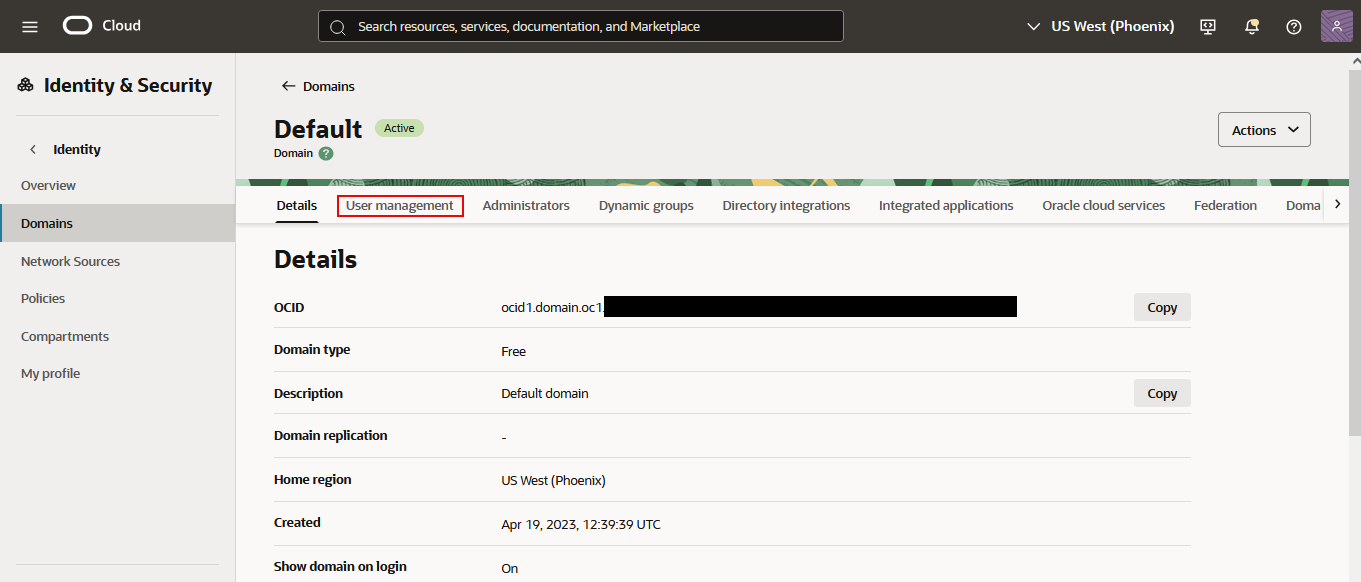Open the Federation tab
The width and height of the screenshot is (1361, 582).
(1225, 206)
